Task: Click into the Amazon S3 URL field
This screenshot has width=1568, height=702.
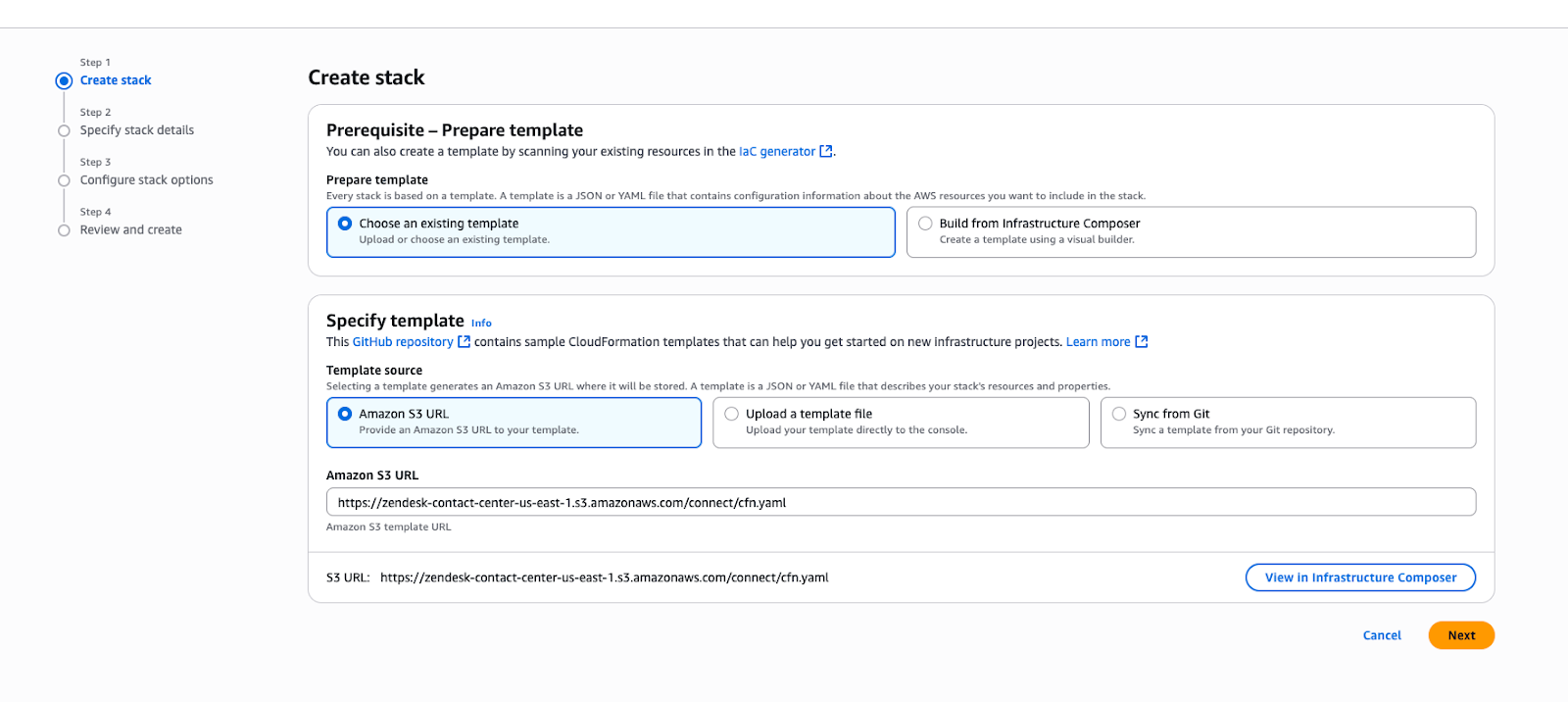Action: 901,503
